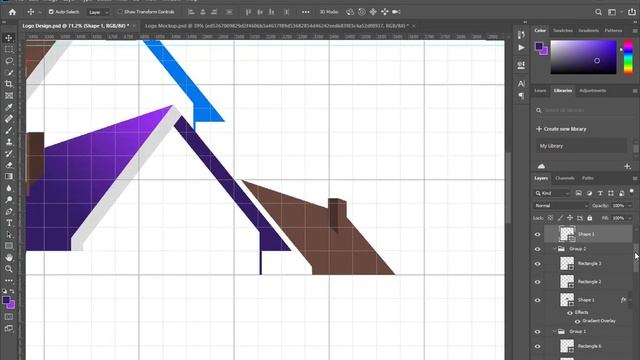Viewport: 640px width, 360px height.
Task: Hide the Rectangle 3 layer
Action: [x=538, y=264]
